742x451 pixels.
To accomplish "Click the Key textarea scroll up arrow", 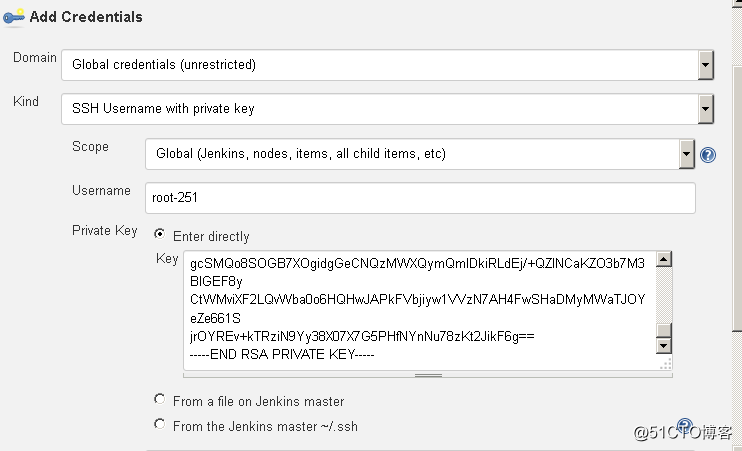I will (x=663, y=259).
